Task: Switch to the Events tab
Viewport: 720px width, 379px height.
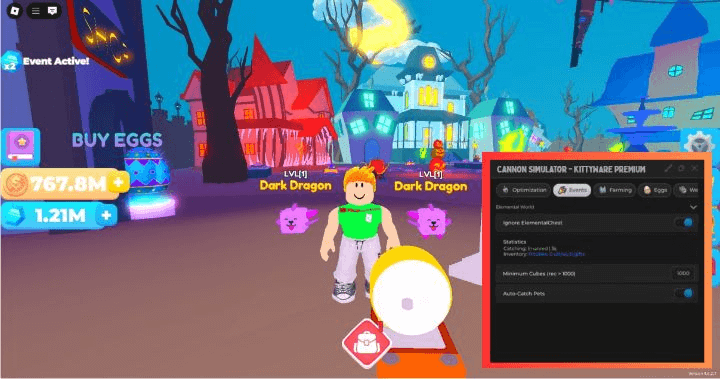Action: click(572, 190)
